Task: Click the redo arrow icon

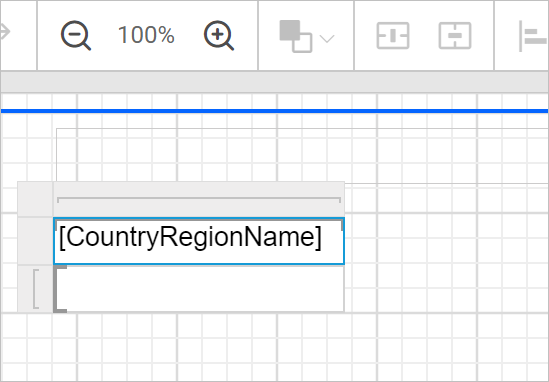Action: pyautogui.click(x=5, y=32)
